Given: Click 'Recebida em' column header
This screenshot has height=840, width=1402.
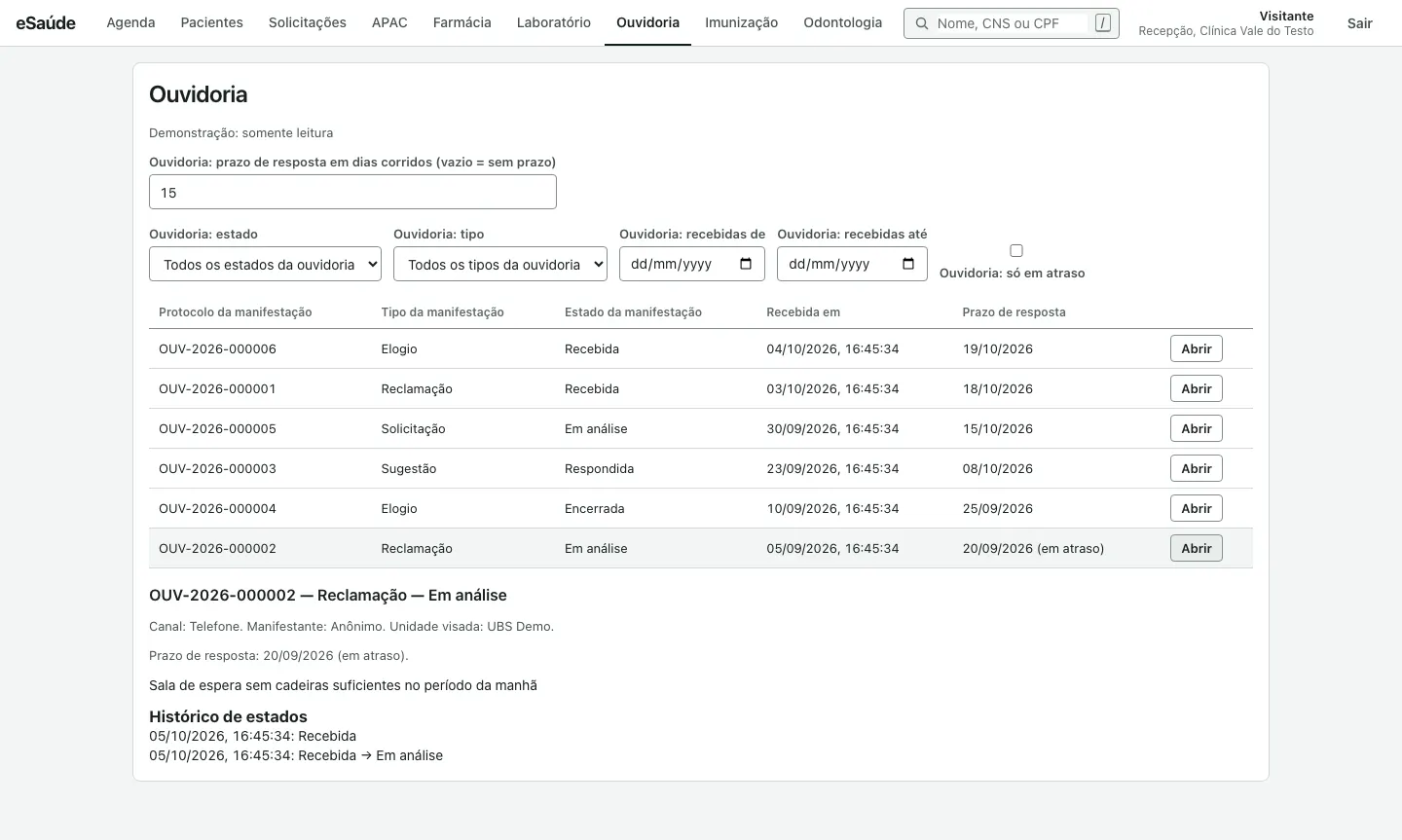Looking at the screenshot, I should [803, 312].
